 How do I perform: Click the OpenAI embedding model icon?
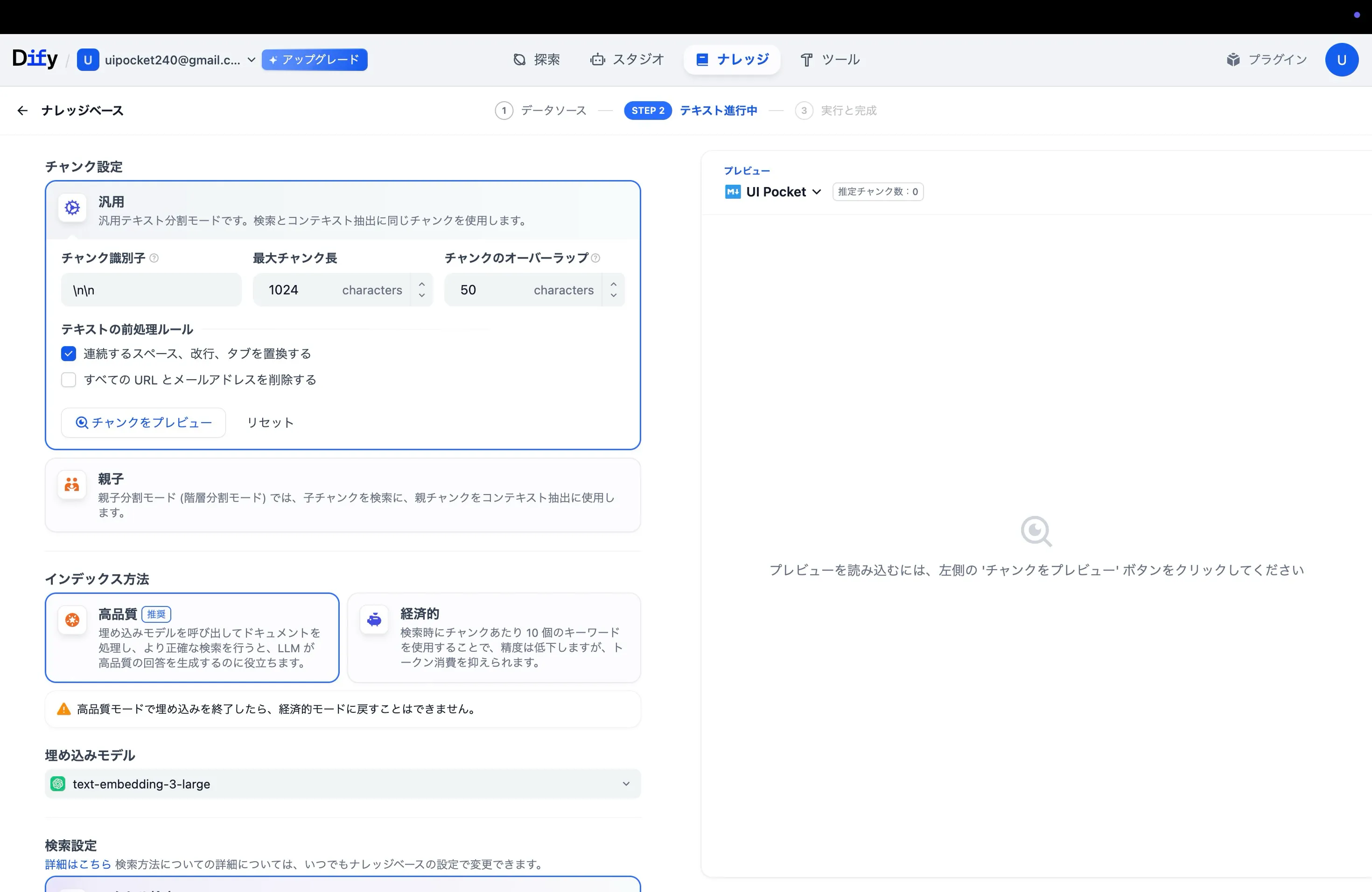tap(58, 784)
